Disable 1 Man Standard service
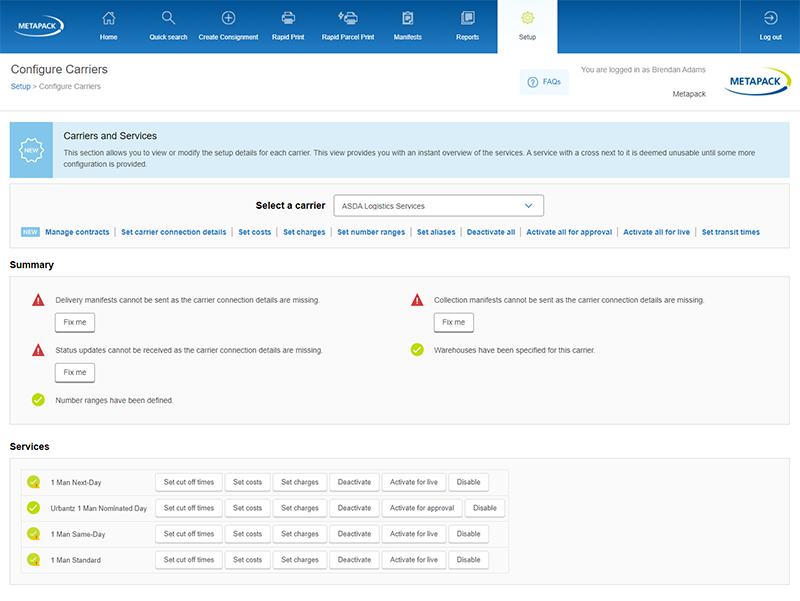Image resolution: width=800 pixels, height=601 pixels. coord(468,560)
